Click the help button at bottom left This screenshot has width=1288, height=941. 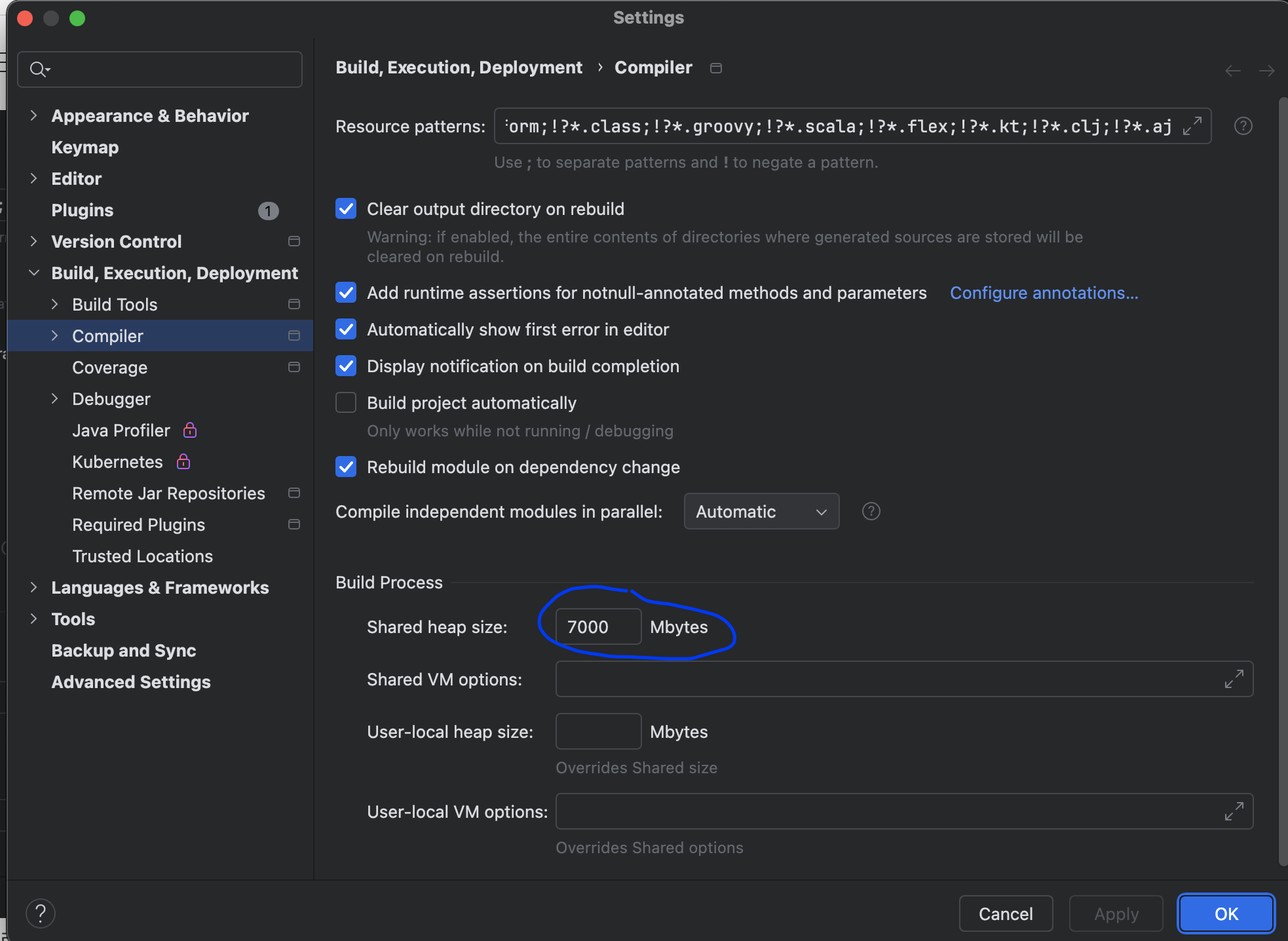pos(41,913)
